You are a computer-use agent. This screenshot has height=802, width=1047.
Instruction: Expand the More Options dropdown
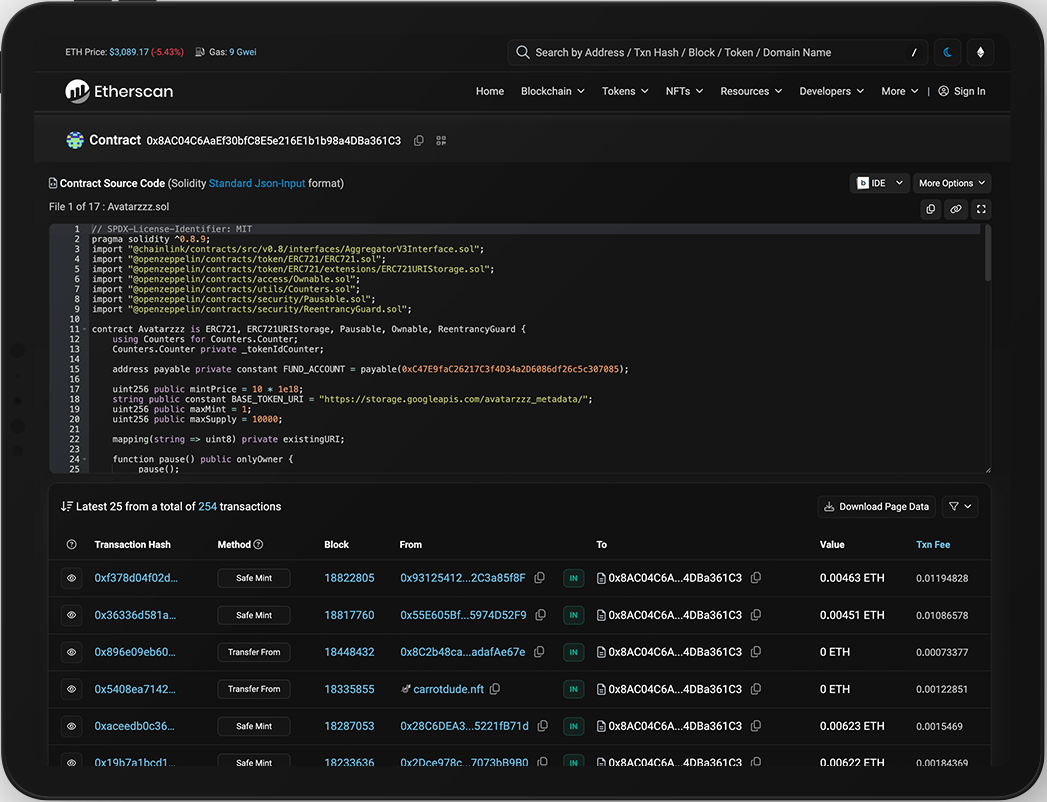(x=951, y=183)
